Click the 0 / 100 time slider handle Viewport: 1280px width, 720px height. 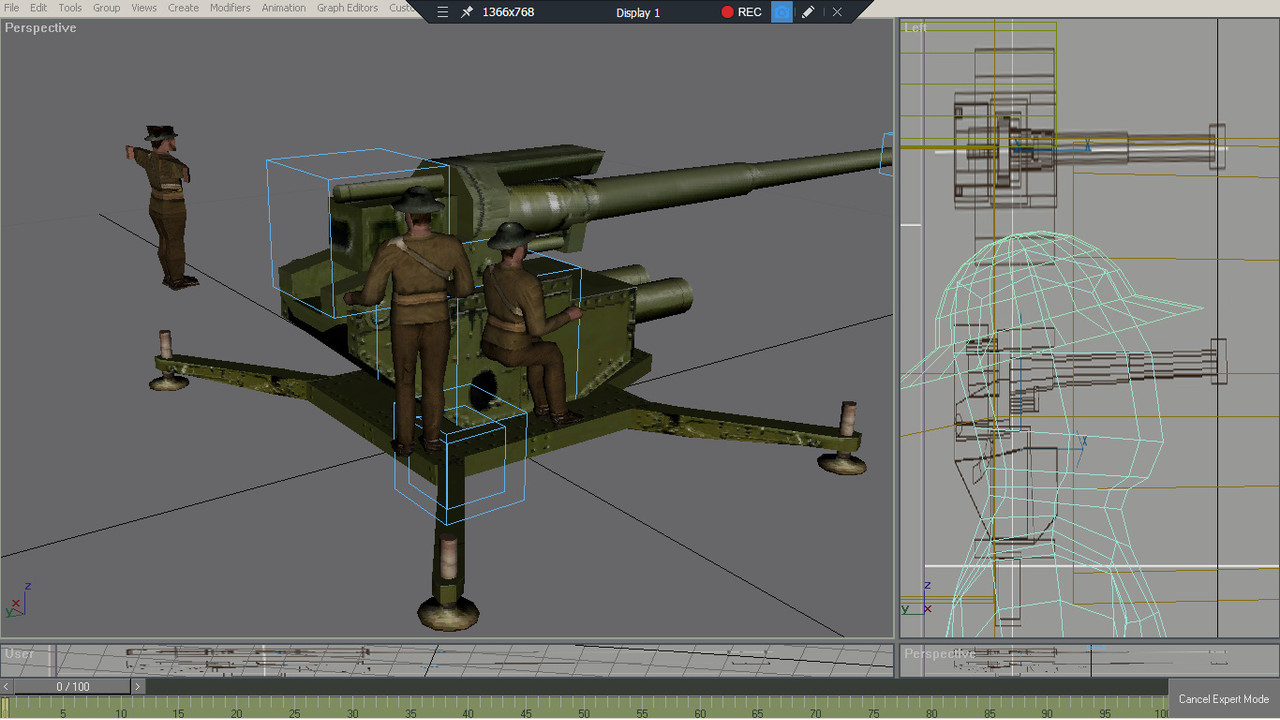click(x=72, y=687)
